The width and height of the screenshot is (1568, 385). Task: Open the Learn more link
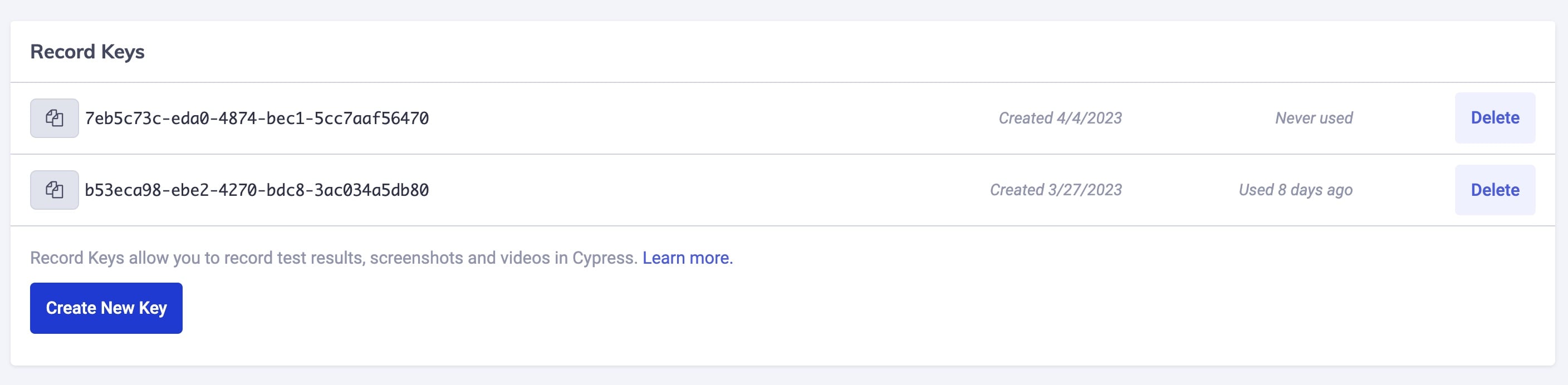tap(687, 258)
